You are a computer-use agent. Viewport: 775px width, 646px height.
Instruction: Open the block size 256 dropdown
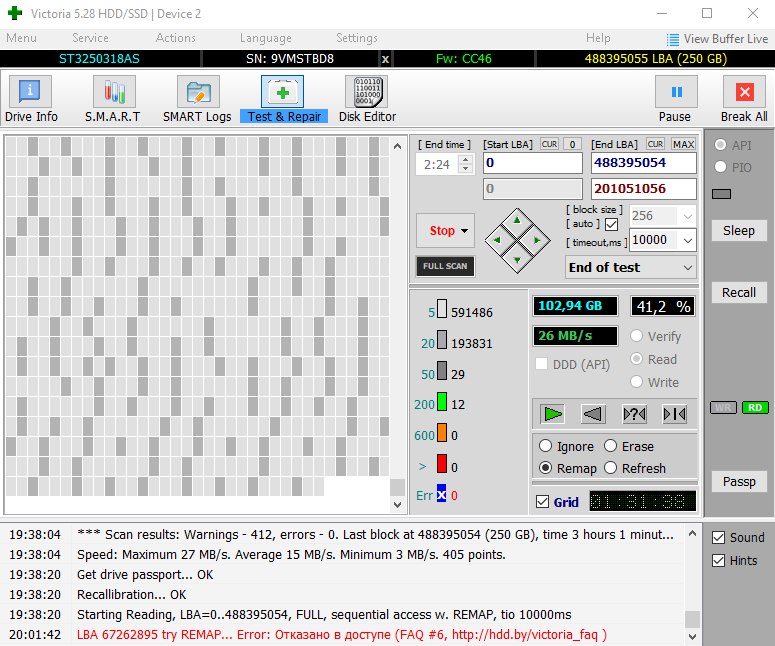click(x=688, y=216)
